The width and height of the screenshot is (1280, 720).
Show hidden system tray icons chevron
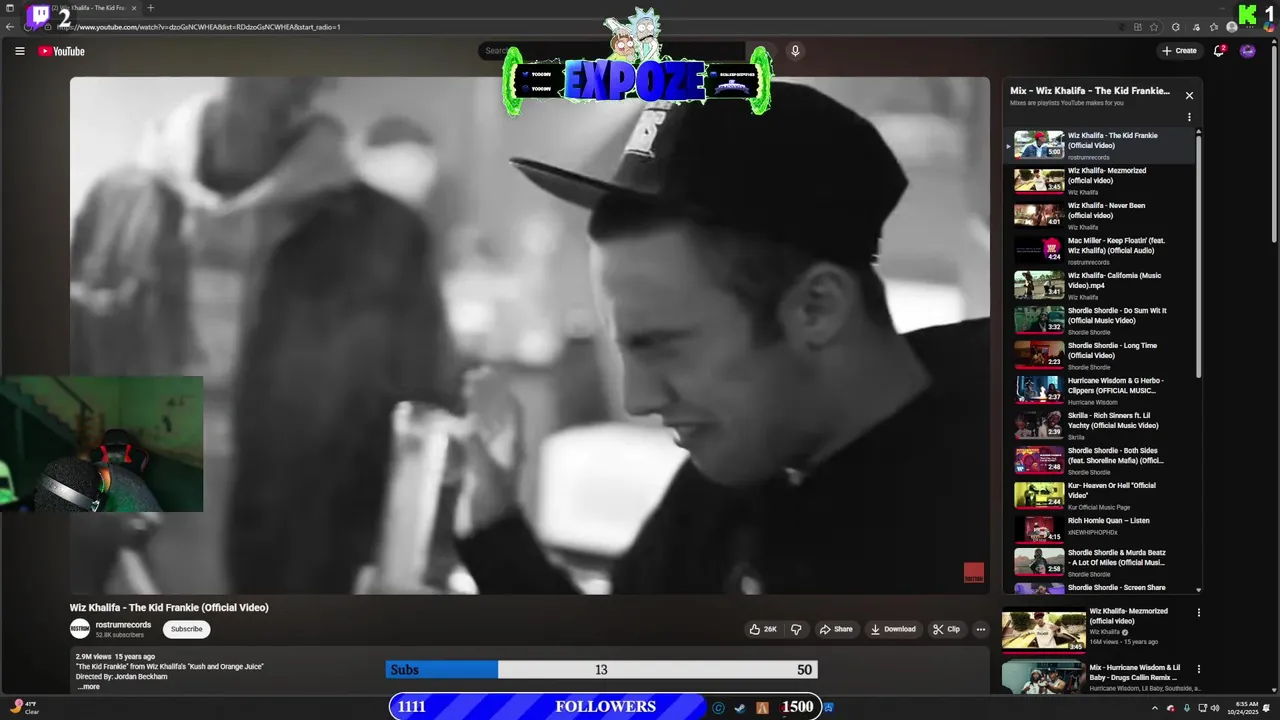(1155, 708)
